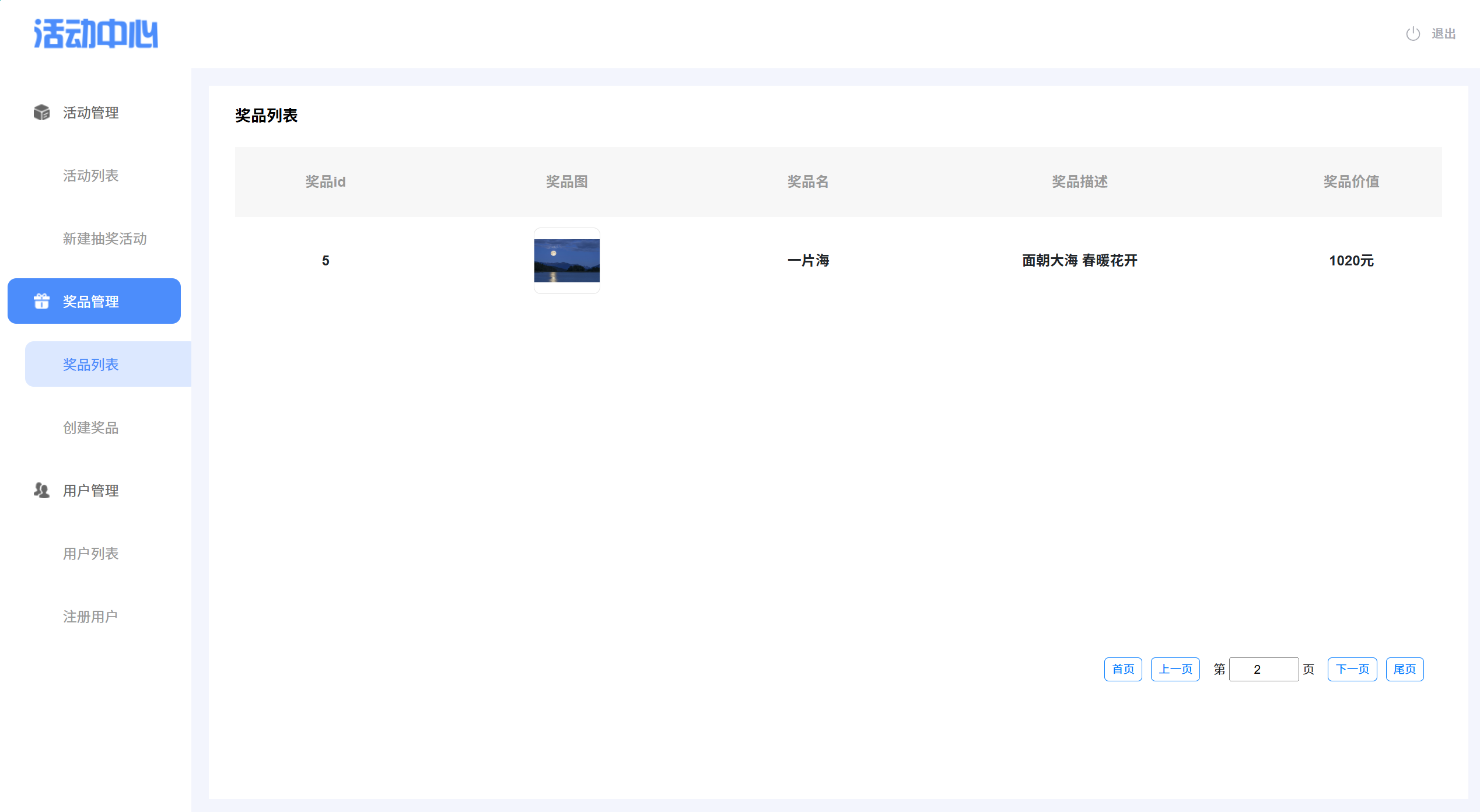Open 新建抽奖活动 in sidebar
This screenshot has height=812, width=1480.
point(104,239)
